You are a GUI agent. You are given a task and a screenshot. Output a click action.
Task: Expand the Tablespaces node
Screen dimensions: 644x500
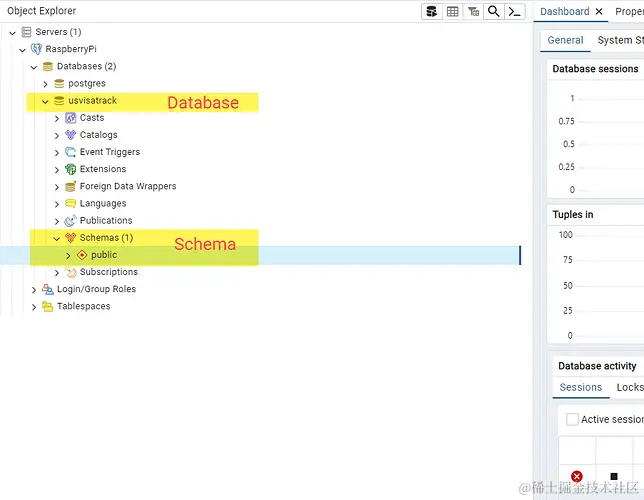click(34, 307)
